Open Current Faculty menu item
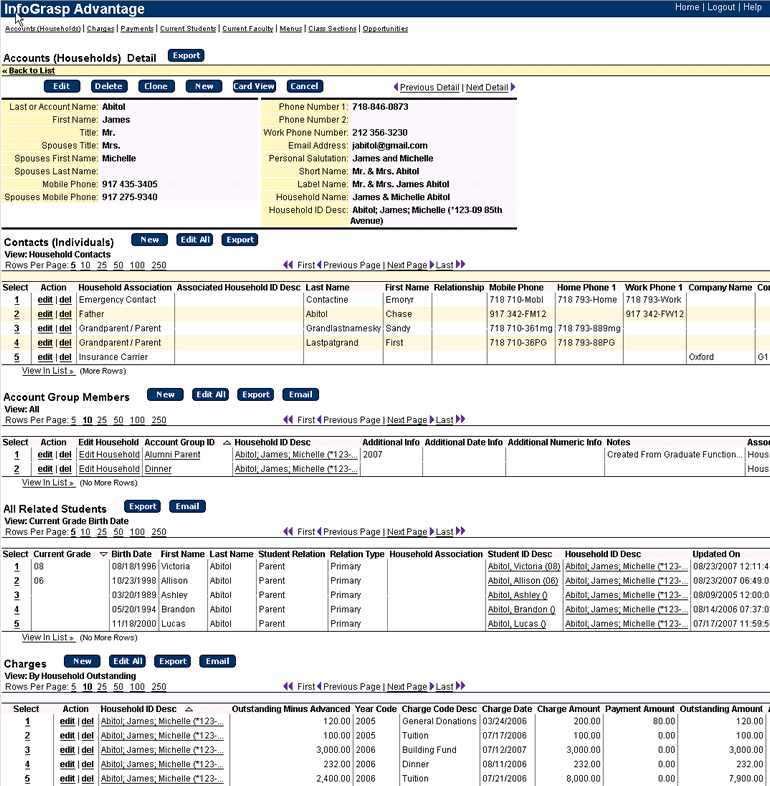The width and height of the screenshot is (770, 786). [x=248, y=29]
